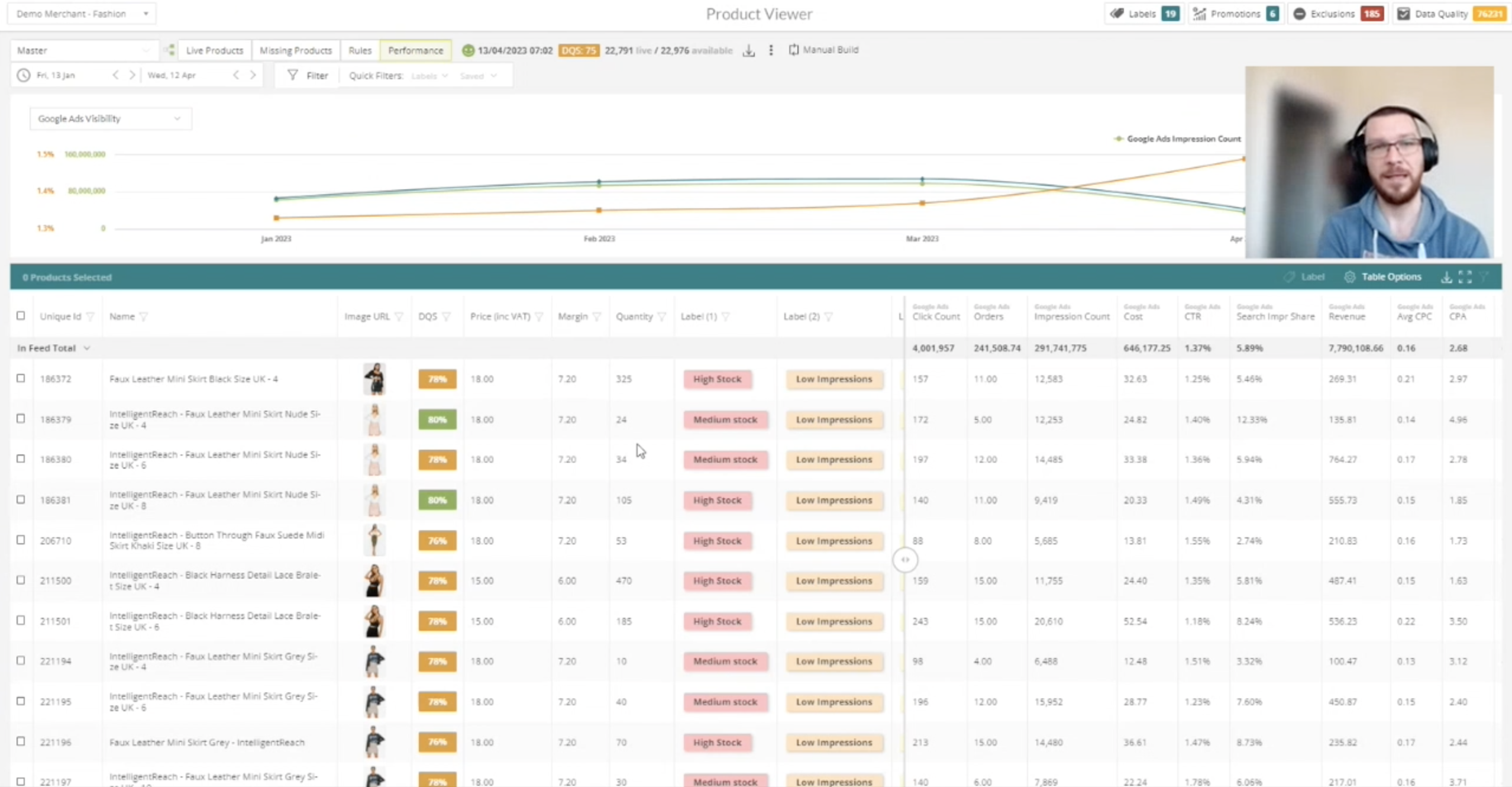Toggle the select-all header checkbox
This screenshot has width=1512, height=787.
[21, 316]
